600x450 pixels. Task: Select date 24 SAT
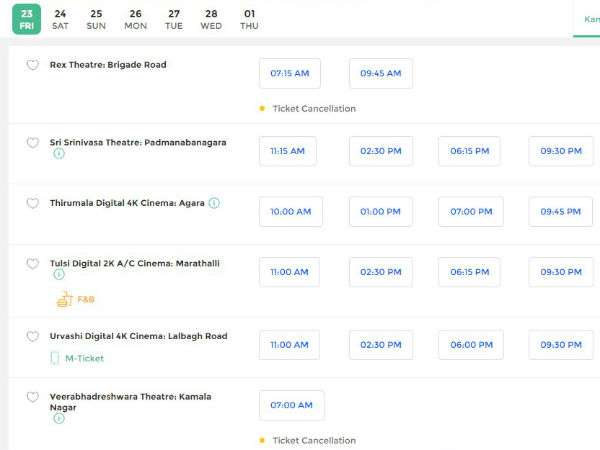click(60, 19)
